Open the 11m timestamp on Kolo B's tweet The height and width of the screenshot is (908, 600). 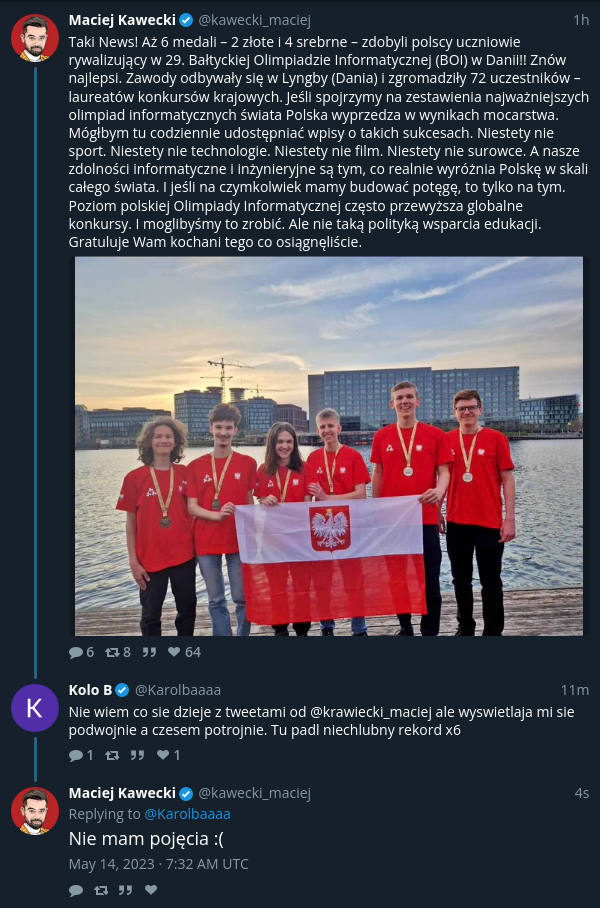click(575, 690)
